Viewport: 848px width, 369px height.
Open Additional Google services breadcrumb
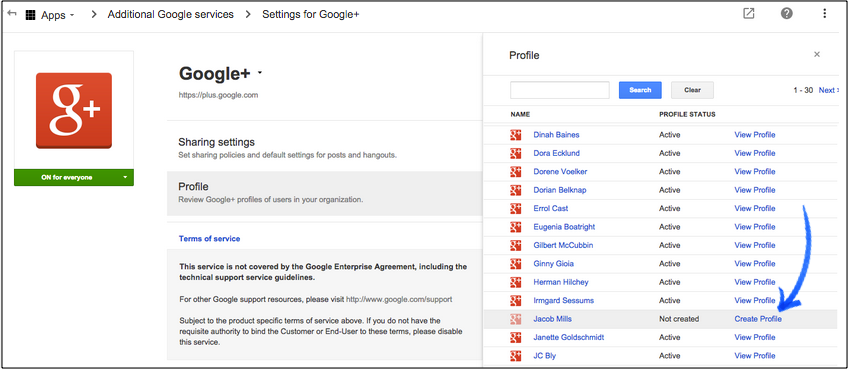tap(170, 15)
